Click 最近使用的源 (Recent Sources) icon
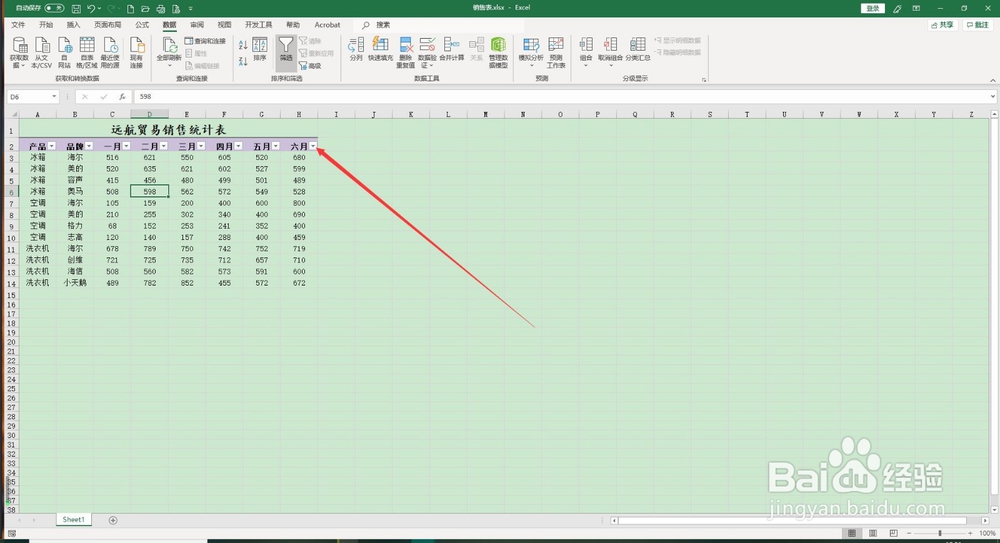The height and width of the screenshot is (543, 1000). (x=110, y=52)
